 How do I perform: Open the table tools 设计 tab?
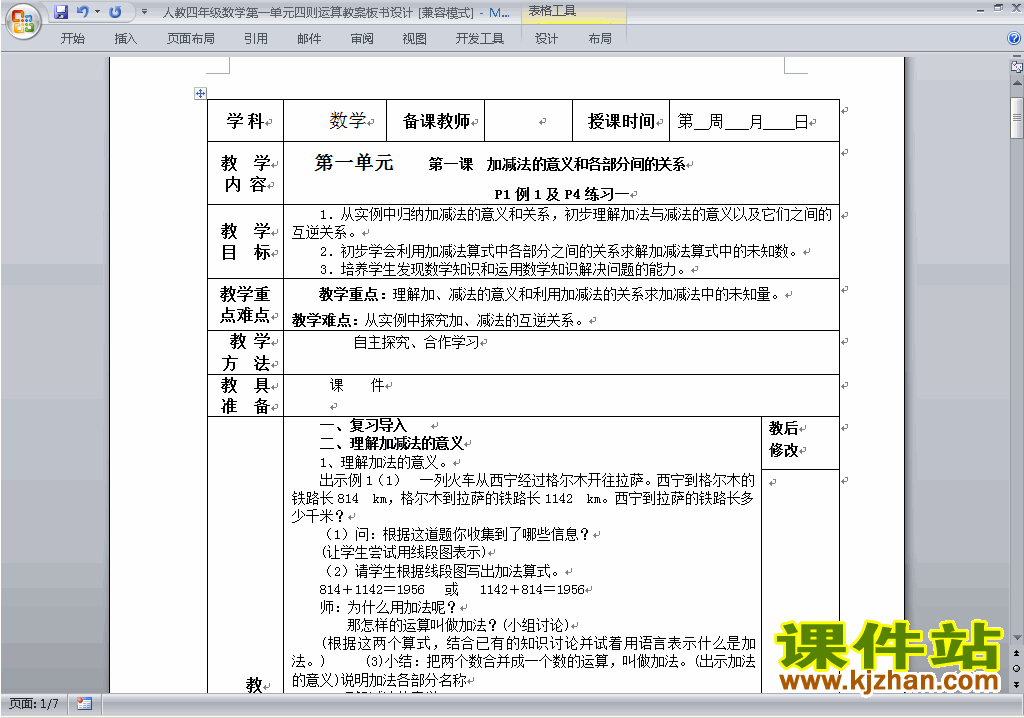(546, 39)
